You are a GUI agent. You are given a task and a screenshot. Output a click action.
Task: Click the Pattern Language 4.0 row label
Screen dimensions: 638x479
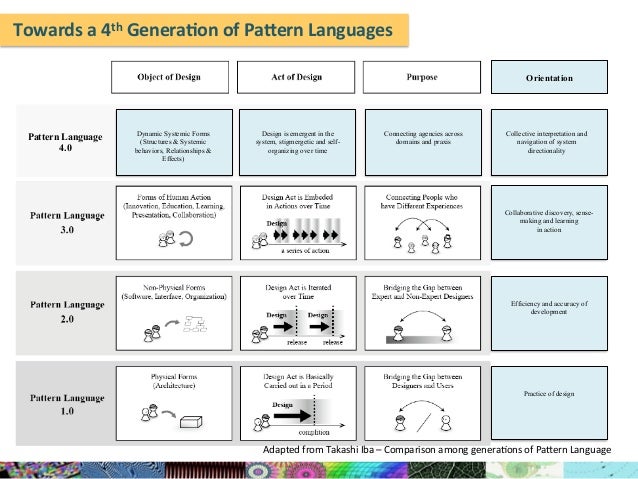tap(65, 142)
